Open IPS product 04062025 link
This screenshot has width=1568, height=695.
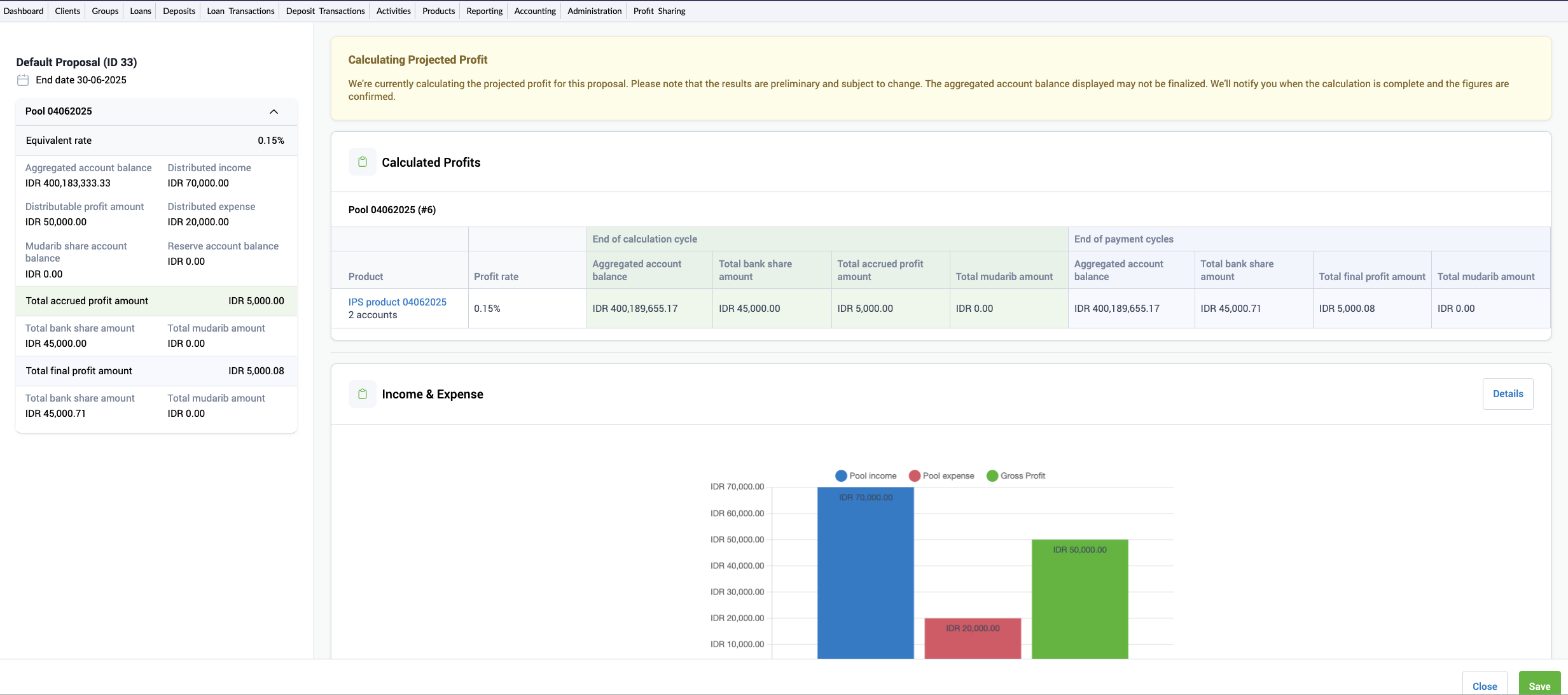click(397, 301)
